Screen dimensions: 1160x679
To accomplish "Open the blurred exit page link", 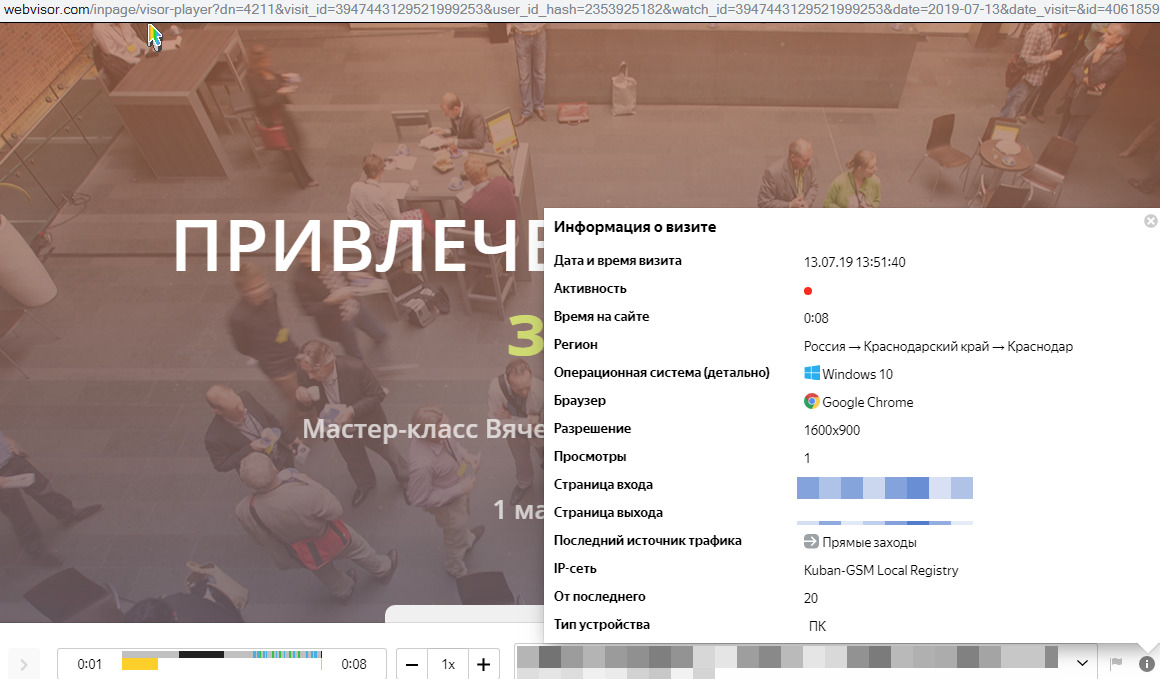I will coord(884,521).
